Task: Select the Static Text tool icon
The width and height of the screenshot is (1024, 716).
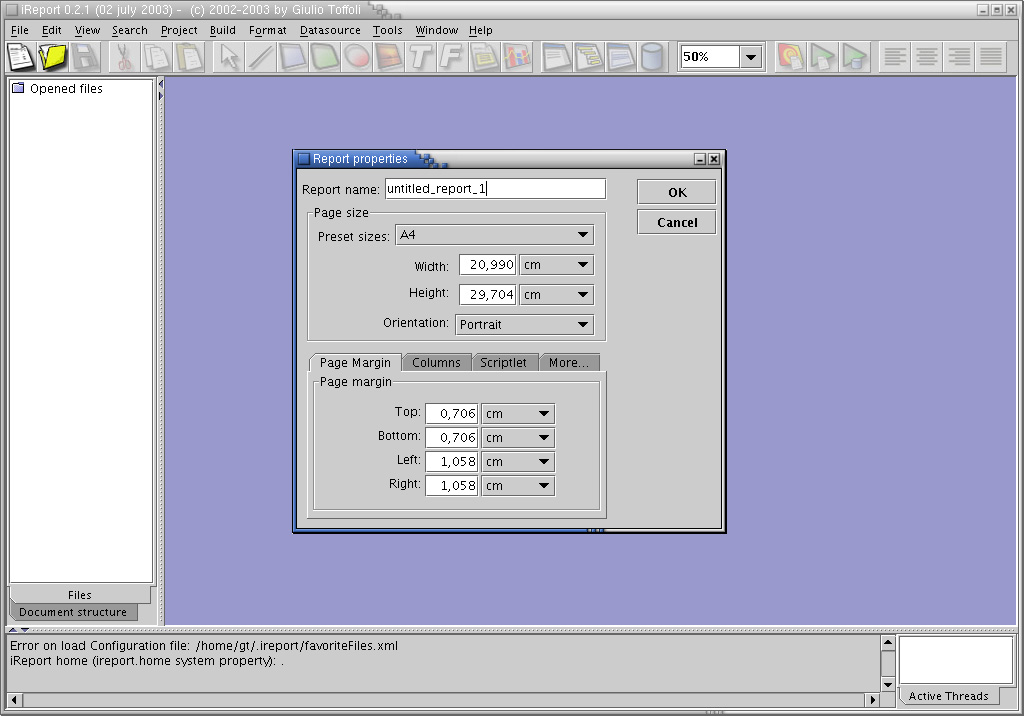Action: pyautogui.click(x=421, y=57)
